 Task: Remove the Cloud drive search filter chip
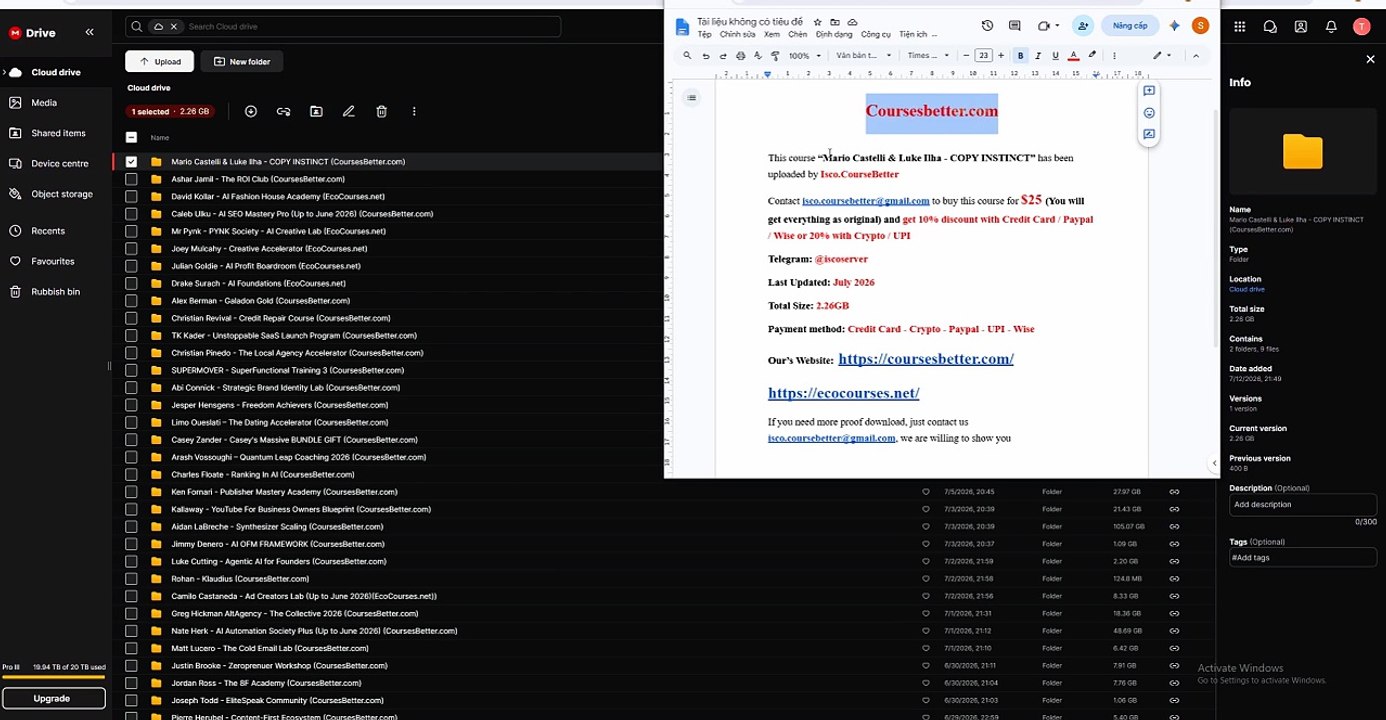point(173,26)
